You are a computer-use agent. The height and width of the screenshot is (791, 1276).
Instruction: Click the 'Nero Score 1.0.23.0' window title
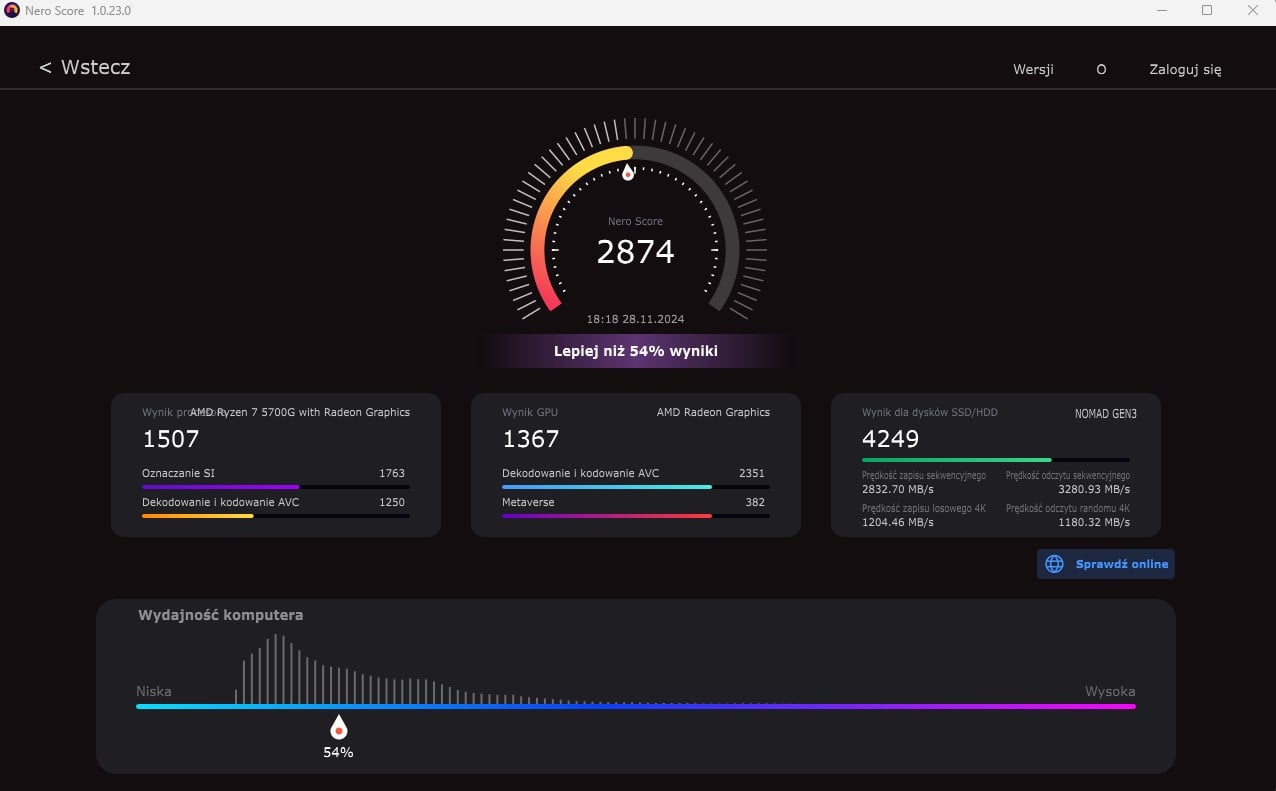(x=78, y=11)
